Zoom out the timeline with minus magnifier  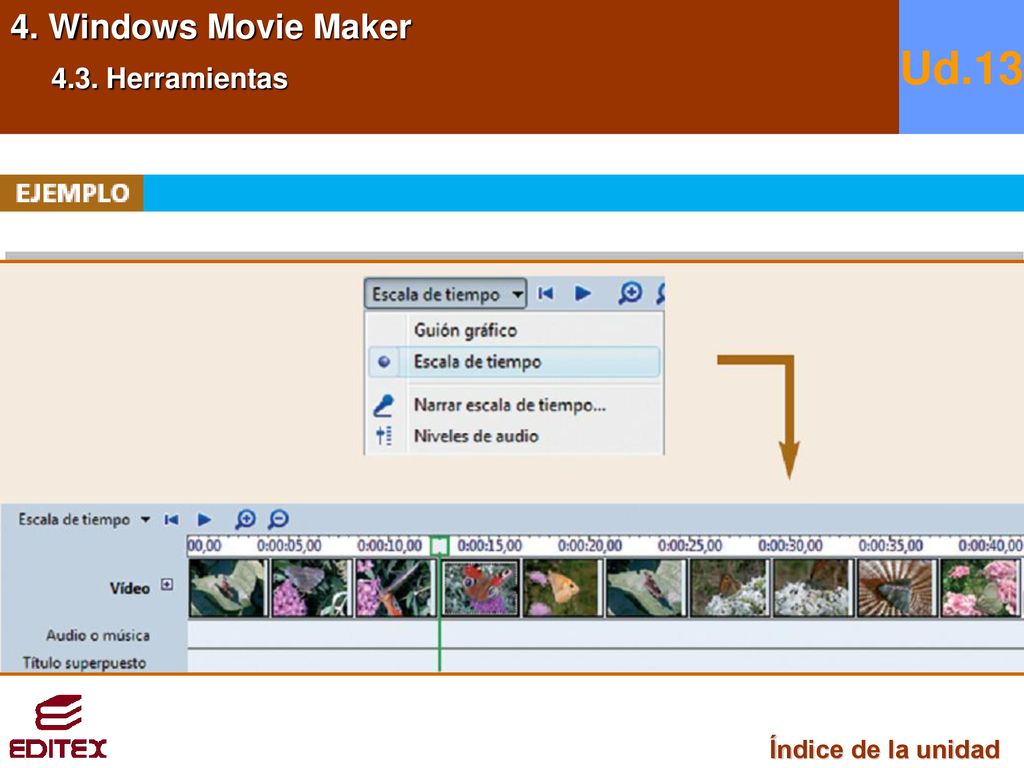tap(278, 519)
